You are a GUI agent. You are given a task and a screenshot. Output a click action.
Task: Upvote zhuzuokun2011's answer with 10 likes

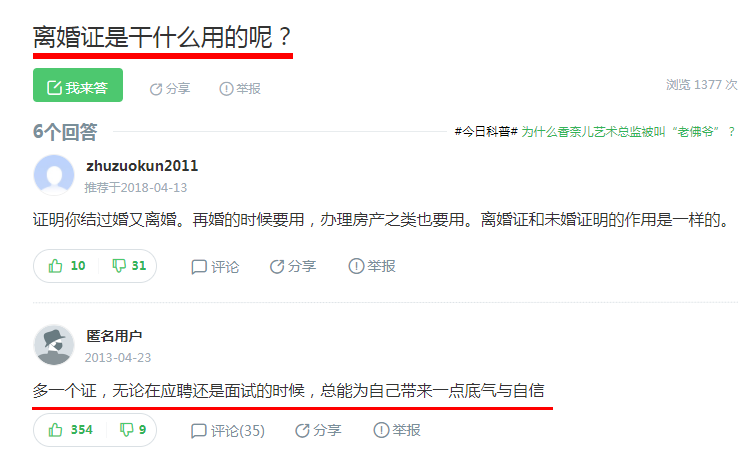coord(67,266)
